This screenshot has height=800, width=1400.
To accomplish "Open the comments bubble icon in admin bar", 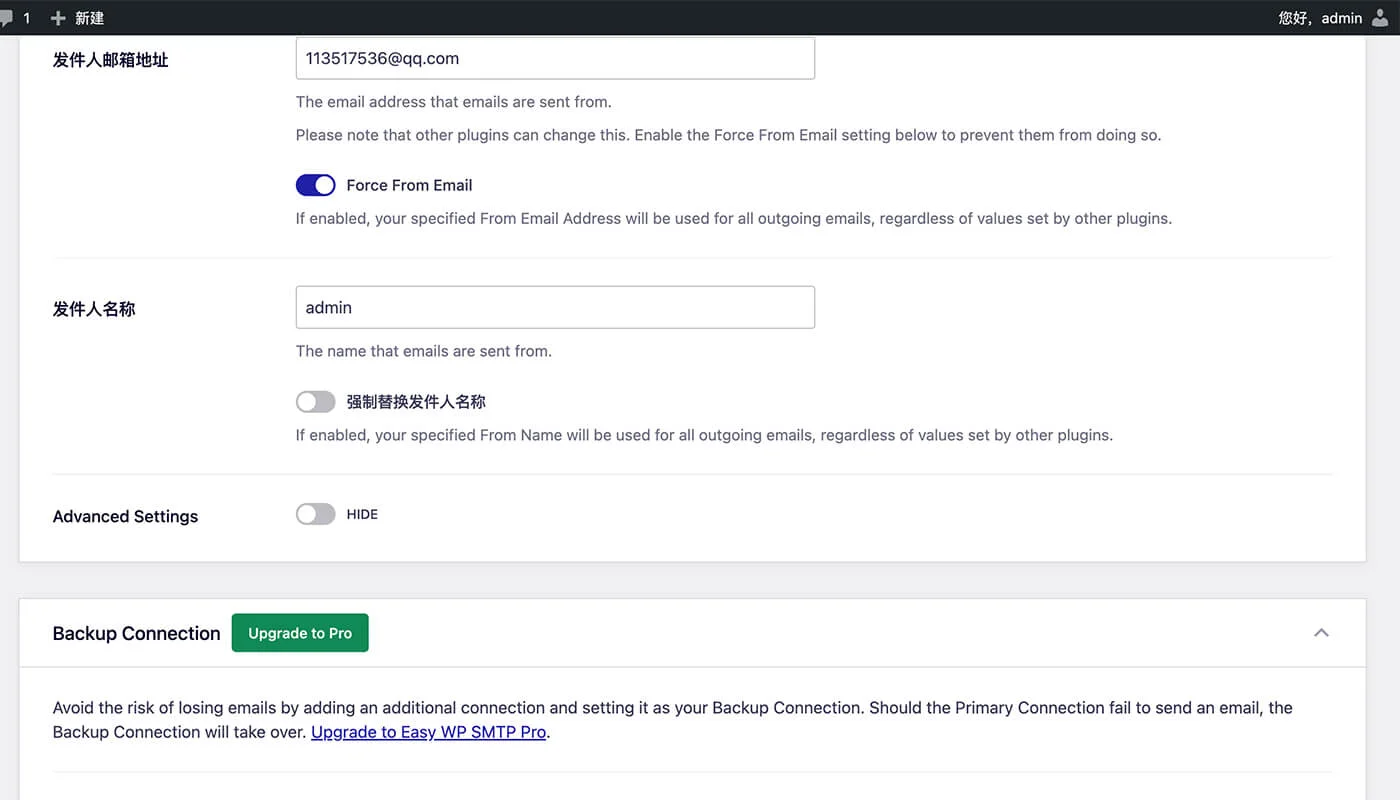I will (x=8, y=18).
